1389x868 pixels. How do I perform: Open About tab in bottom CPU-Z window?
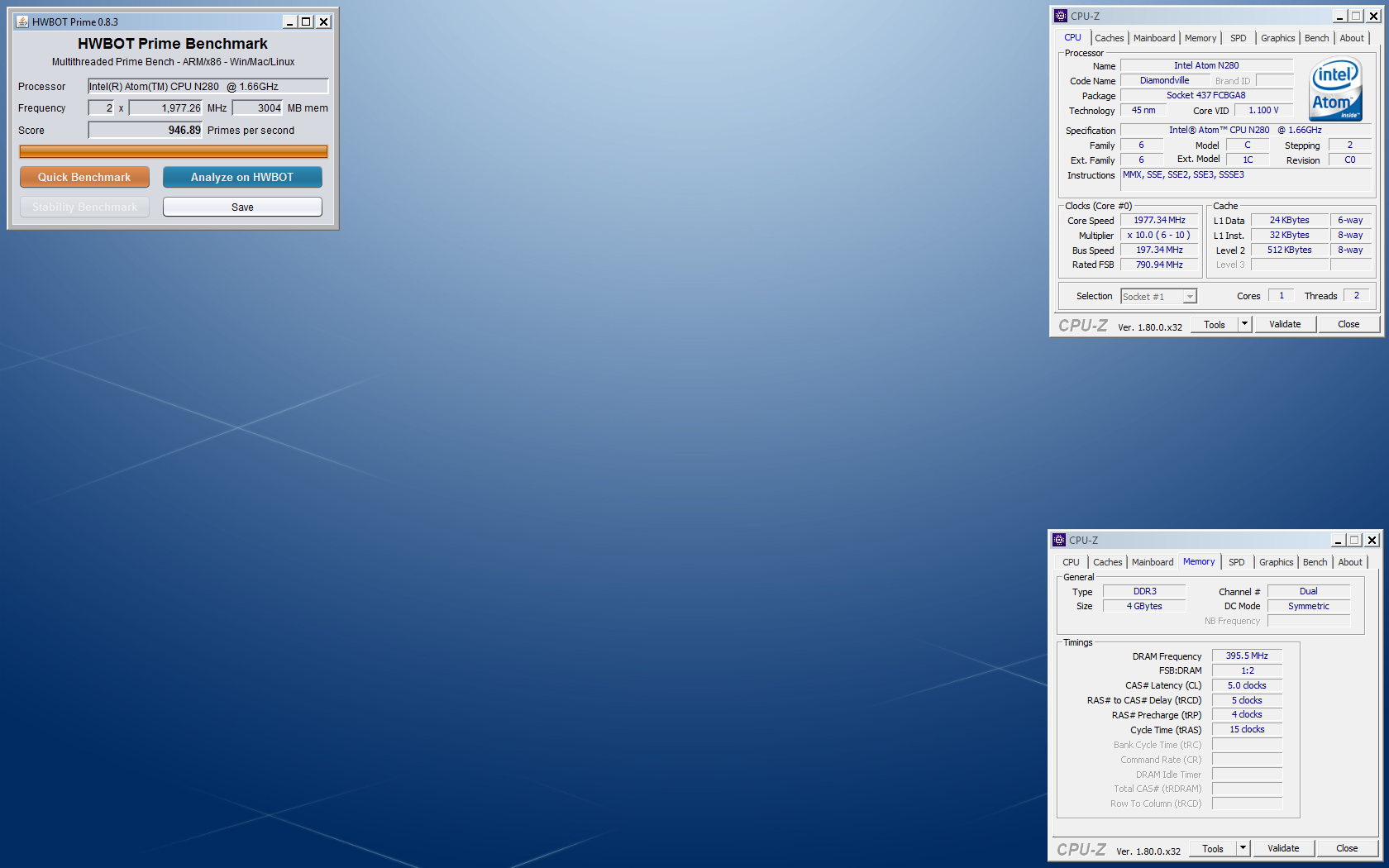1350,562
